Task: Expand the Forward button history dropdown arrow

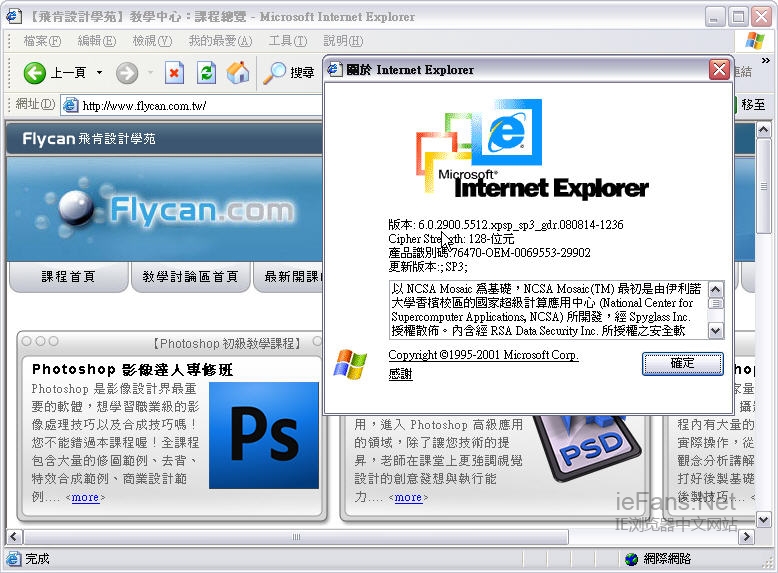Action: click(150, 73)
